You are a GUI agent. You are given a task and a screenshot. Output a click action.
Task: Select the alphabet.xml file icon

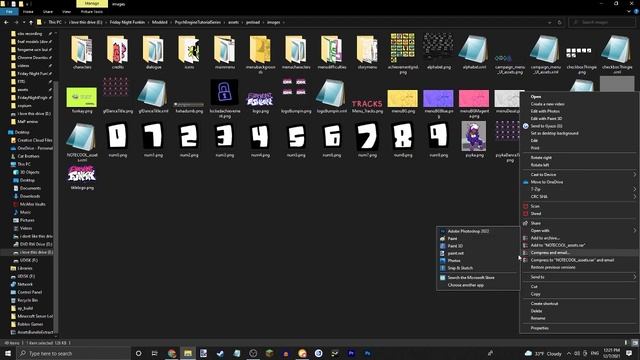tap(474, 49)
